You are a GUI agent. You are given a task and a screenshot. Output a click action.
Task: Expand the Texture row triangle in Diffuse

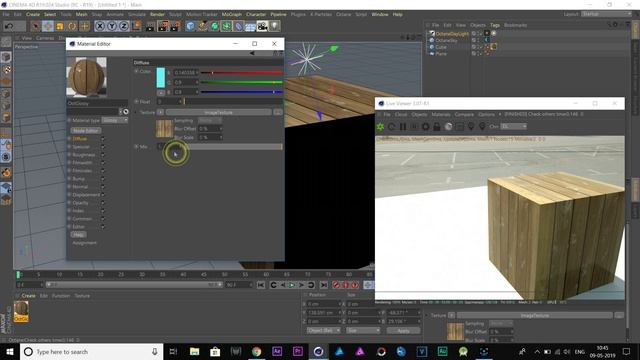[x=136, y=112]
